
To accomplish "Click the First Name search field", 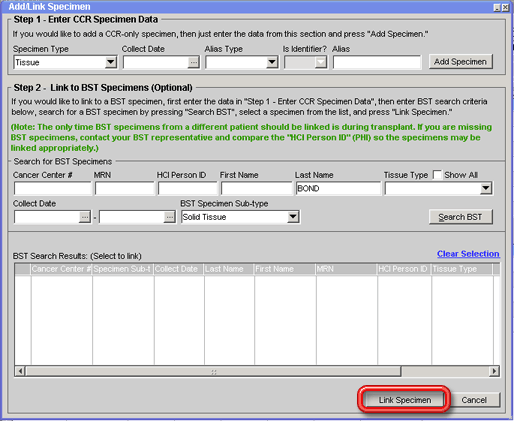I will 256,188.
